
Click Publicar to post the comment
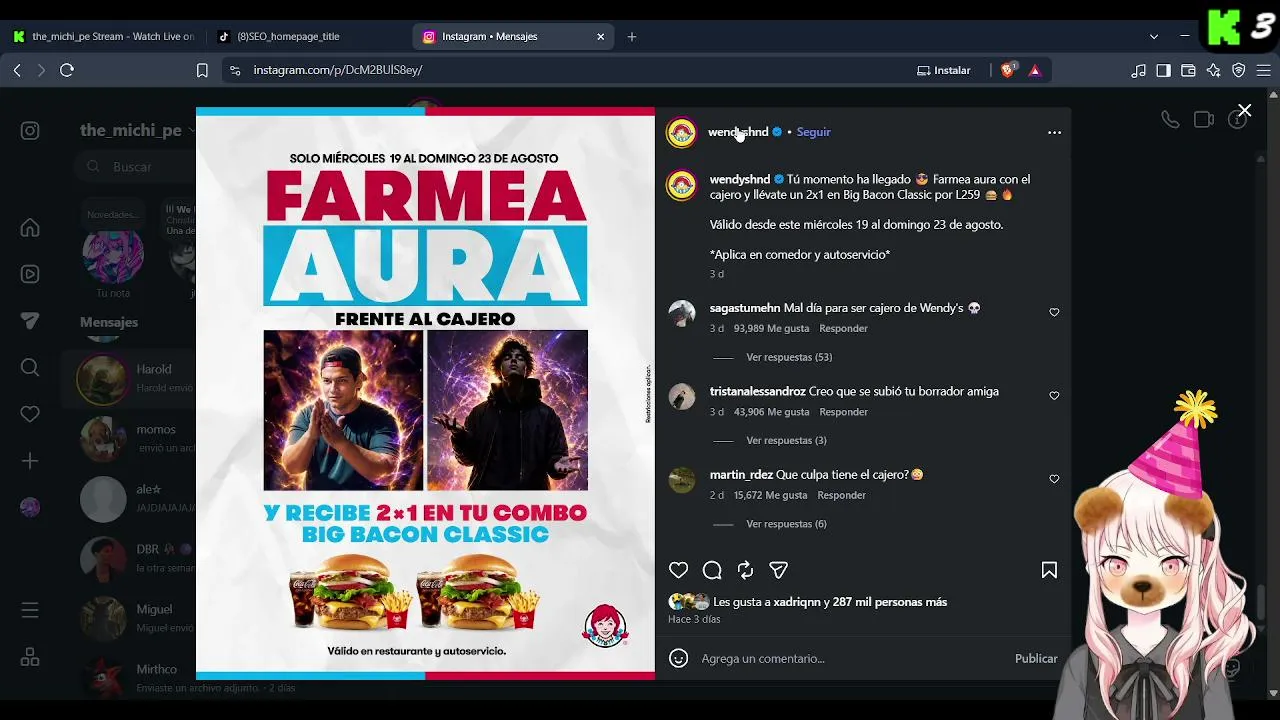coord(1036,658)
